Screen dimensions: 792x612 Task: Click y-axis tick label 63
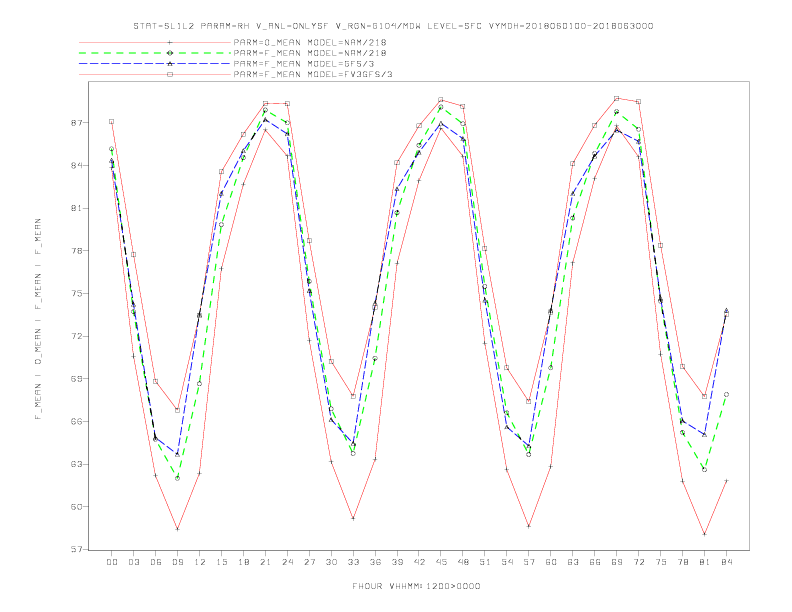click(79, 464)
